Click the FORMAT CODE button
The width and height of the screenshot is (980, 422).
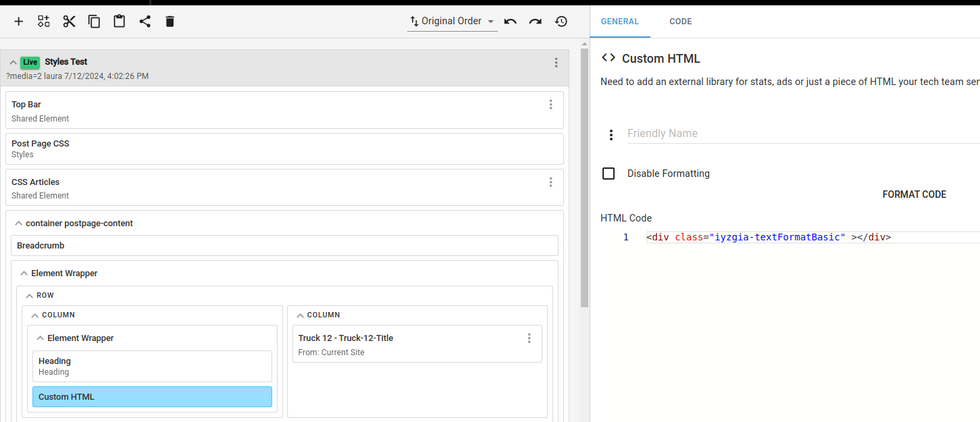(x=914, y=195)
